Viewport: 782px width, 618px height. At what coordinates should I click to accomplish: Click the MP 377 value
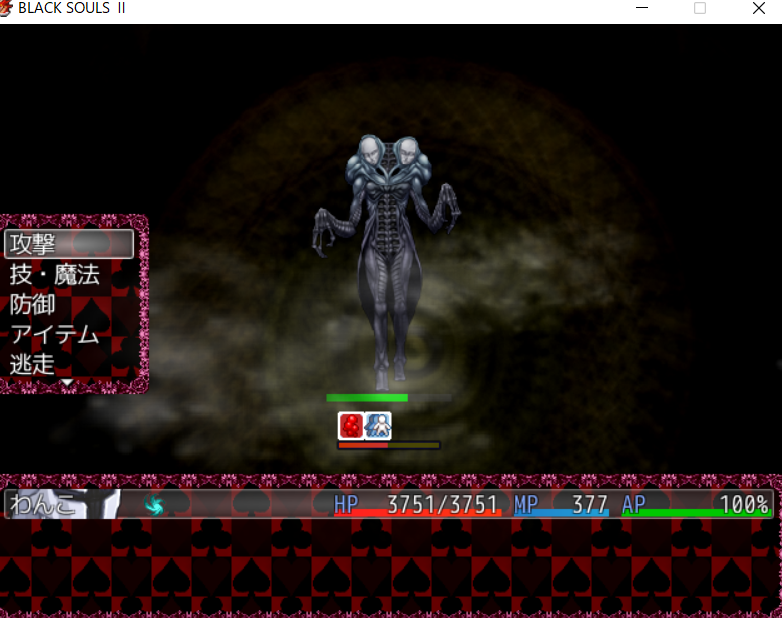click(x=561, y=505)
